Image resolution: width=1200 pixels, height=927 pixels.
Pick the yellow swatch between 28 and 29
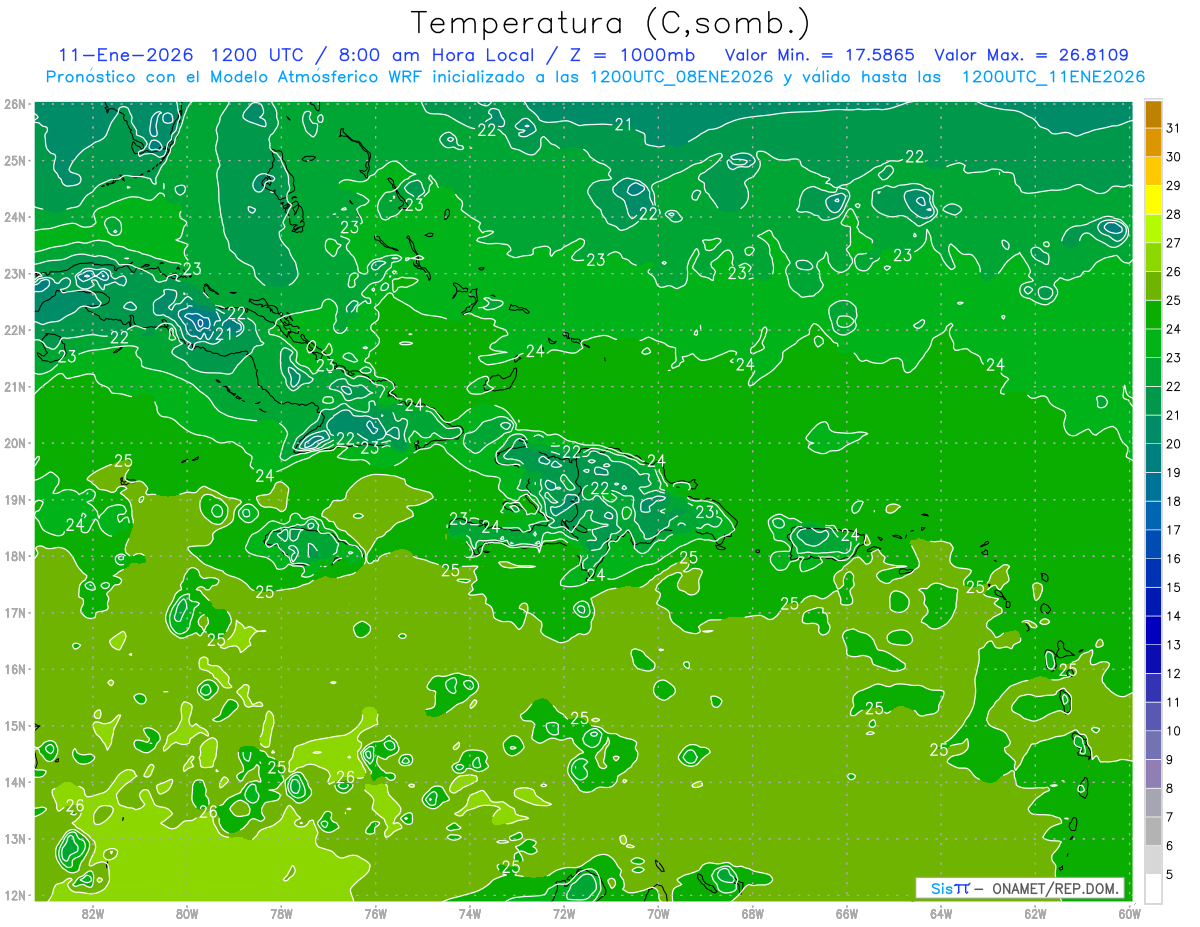point(1153,200)
